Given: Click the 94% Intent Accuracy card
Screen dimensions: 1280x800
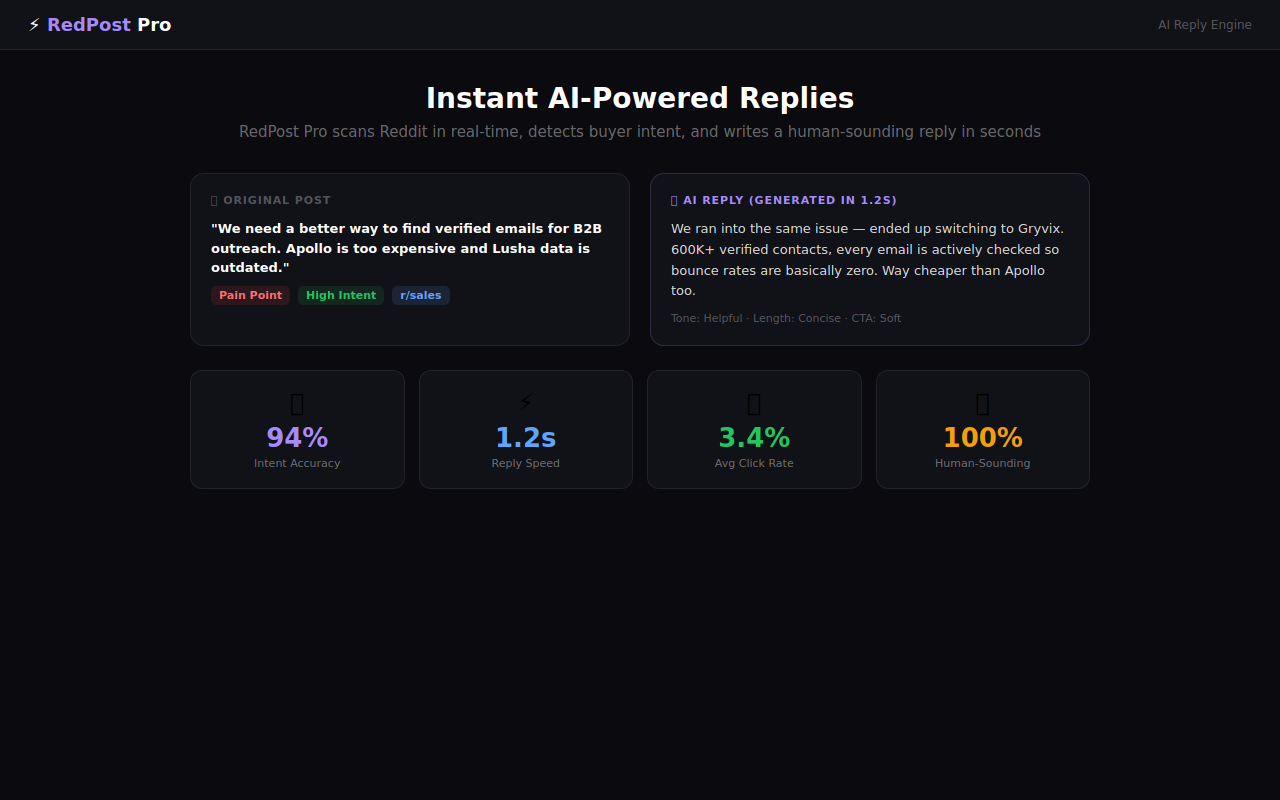Looking at the screenshot, I should [x=297, y=430].
